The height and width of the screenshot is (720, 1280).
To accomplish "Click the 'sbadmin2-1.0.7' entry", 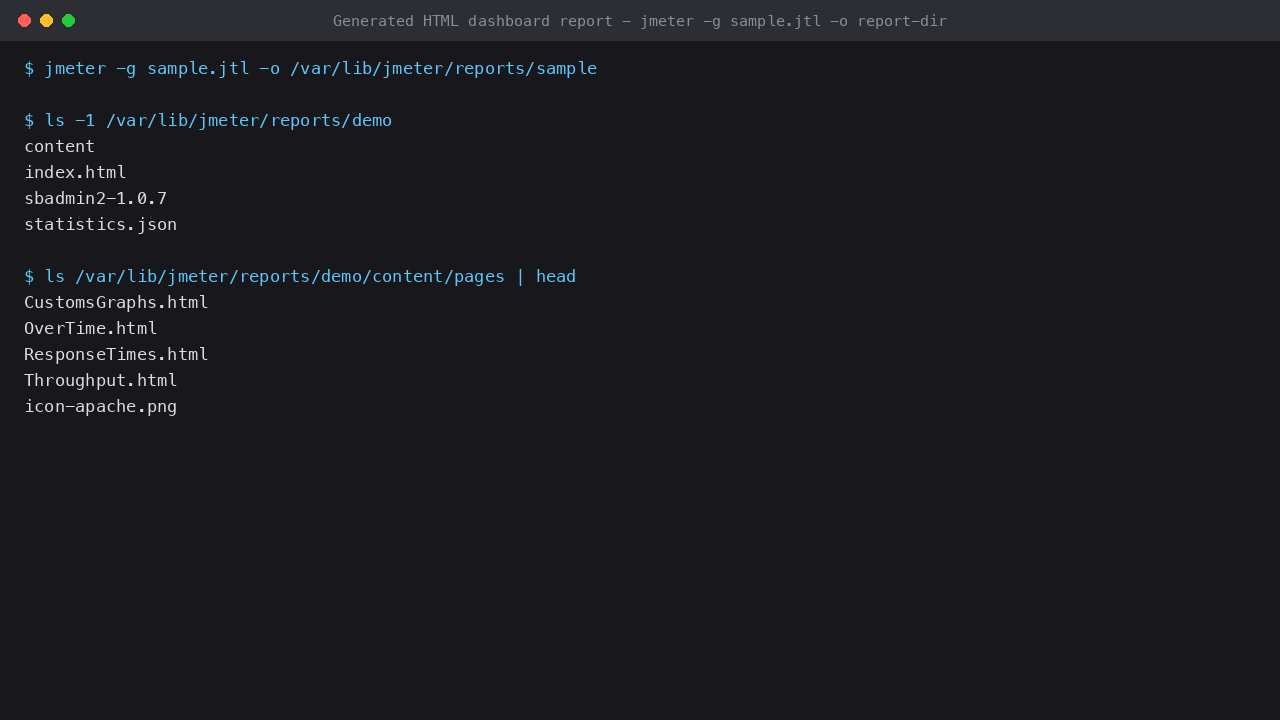I will (96, 198).
